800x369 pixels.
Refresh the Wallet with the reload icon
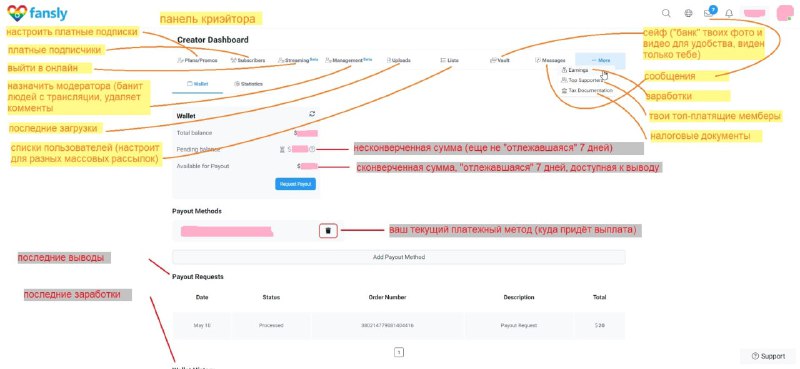pos(312,114)
